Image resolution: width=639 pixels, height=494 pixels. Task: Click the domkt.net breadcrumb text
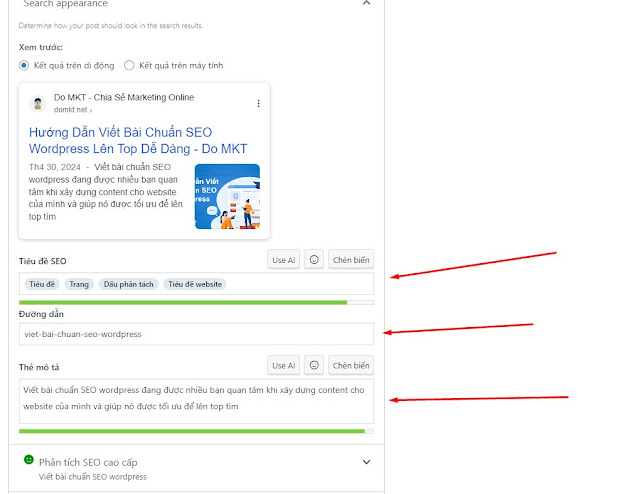73,110
